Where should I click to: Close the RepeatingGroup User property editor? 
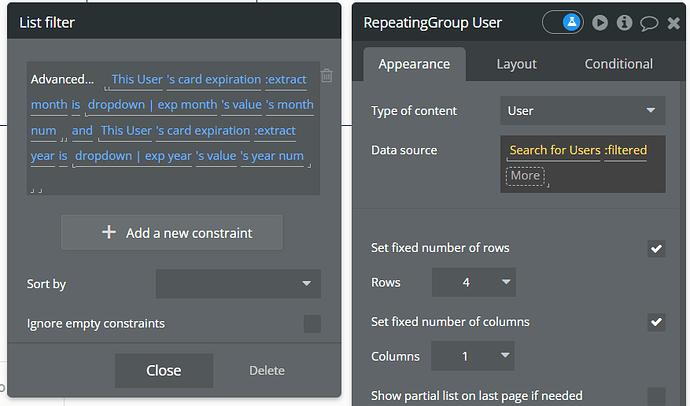(673, 22)
